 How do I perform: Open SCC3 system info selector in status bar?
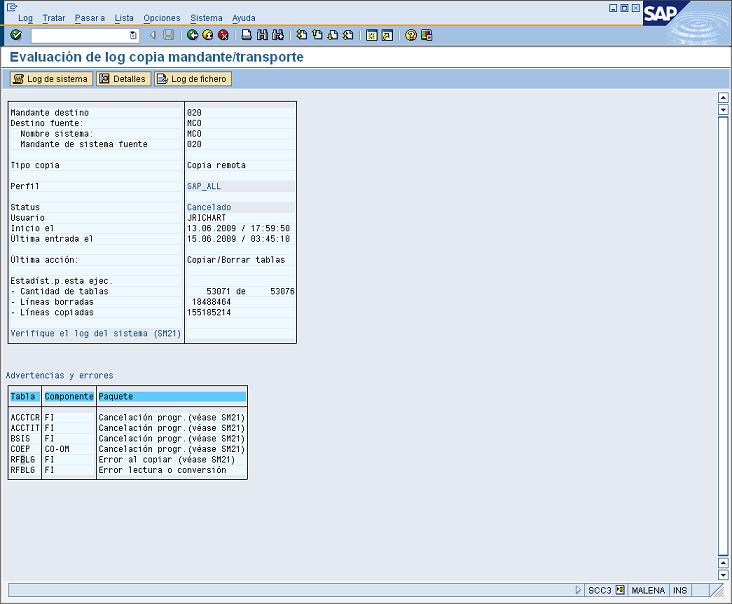(620, 590)
